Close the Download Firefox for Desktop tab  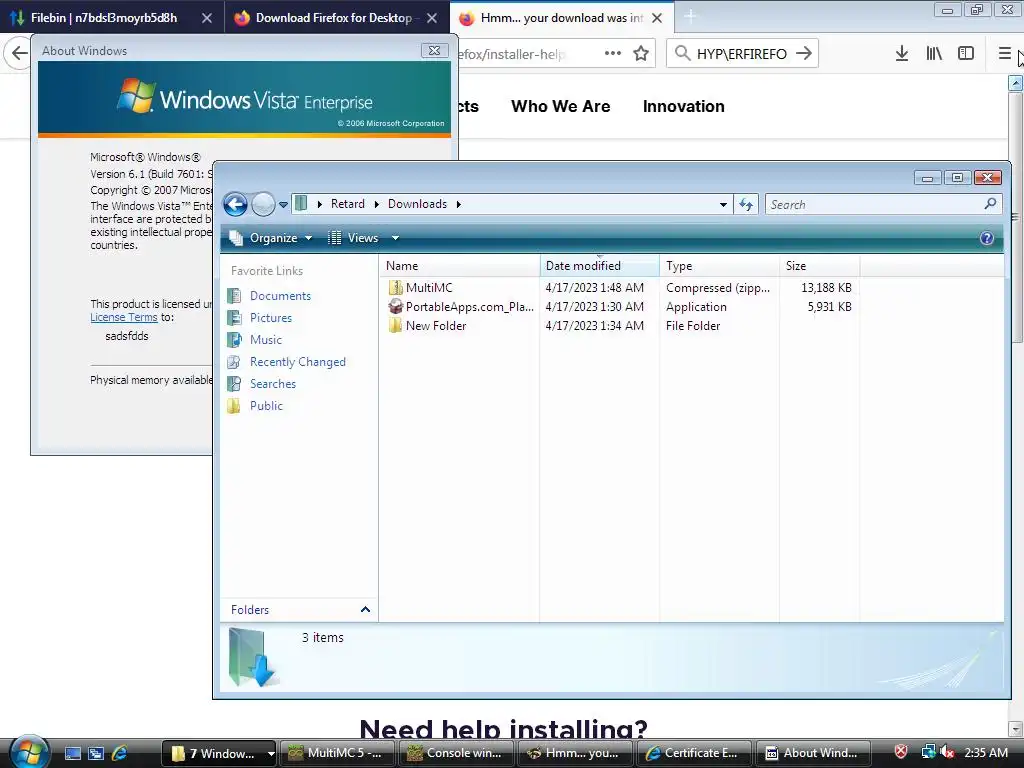click(x=432, y=18)
